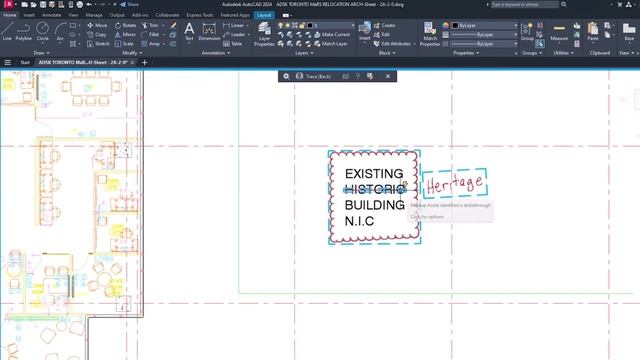640x360 pixels.
Task: Activate the Array command
Action: point(151,44)
